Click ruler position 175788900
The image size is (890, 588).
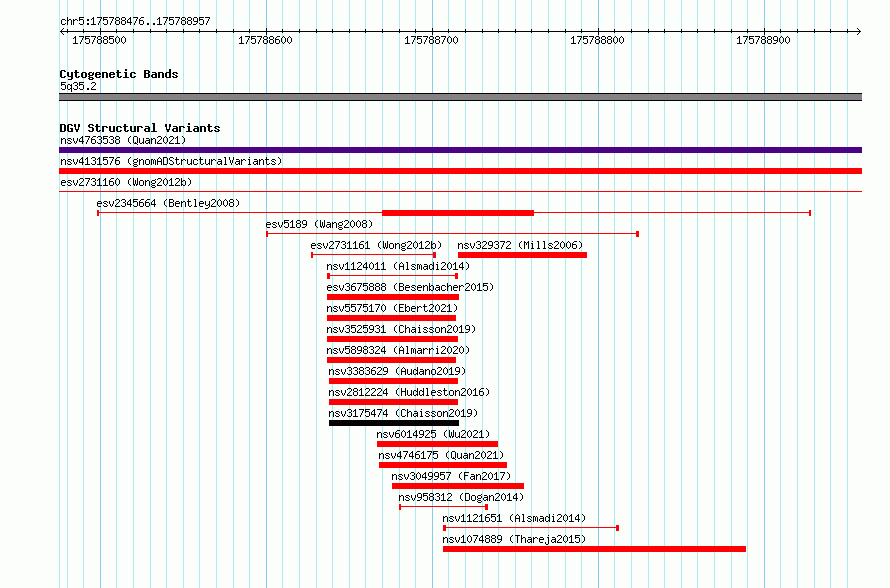763,40
